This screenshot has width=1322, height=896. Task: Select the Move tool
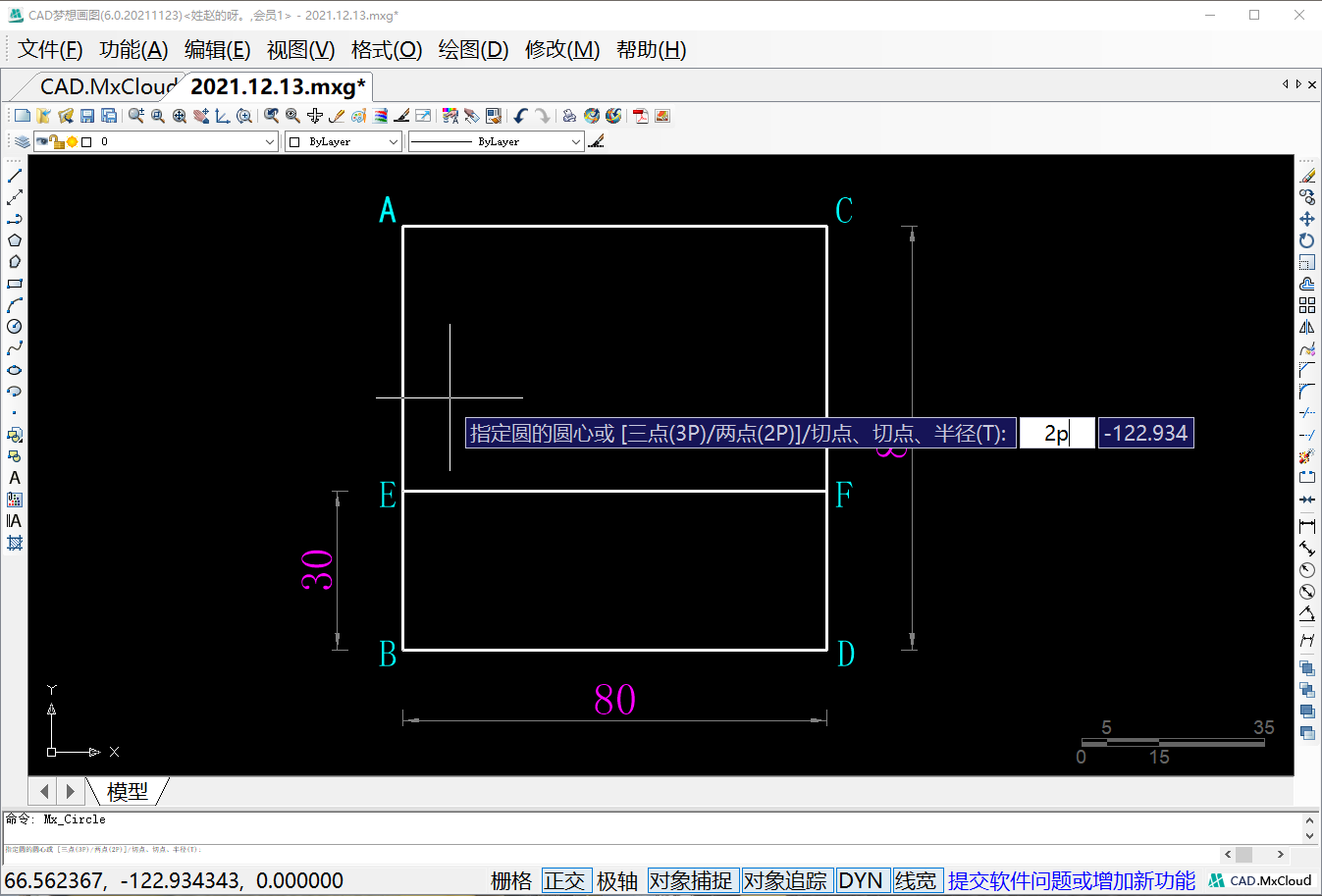(x=1307, y=219)
